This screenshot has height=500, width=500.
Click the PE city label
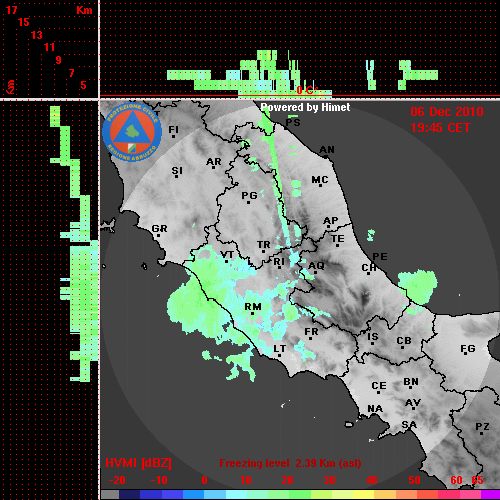click(380, 257)
